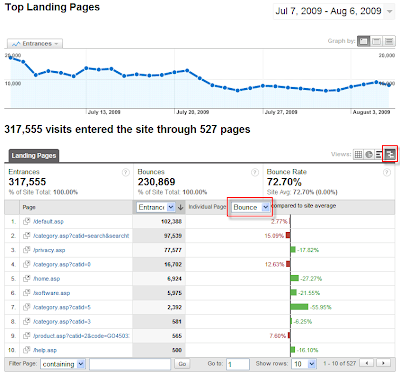Viewport: 400px width, 375px height.
Task: Click the 72.70% Bounce Rate total
Action: coord(284,182)
